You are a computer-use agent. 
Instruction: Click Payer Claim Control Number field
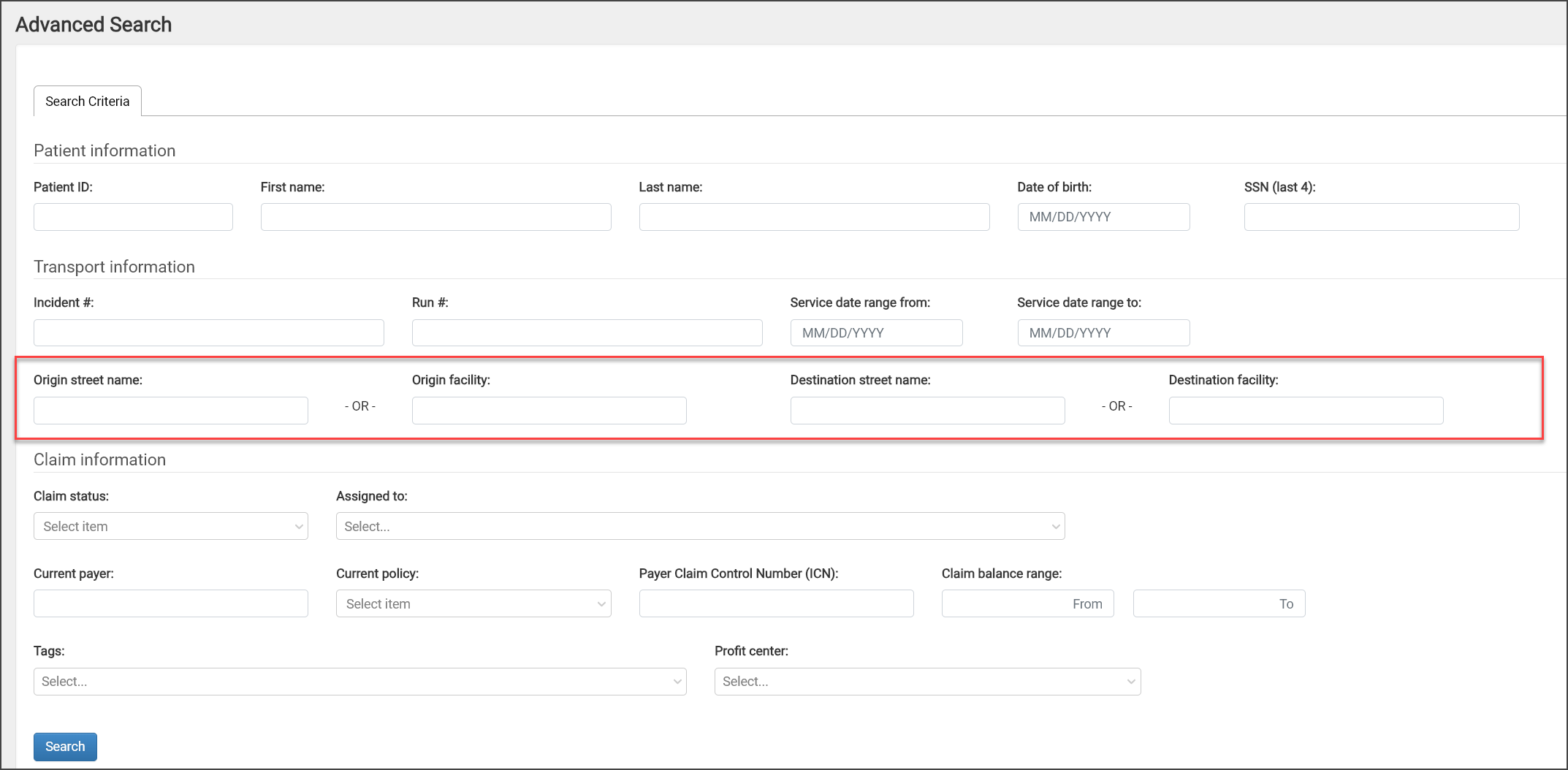click(x=776, y=603)
